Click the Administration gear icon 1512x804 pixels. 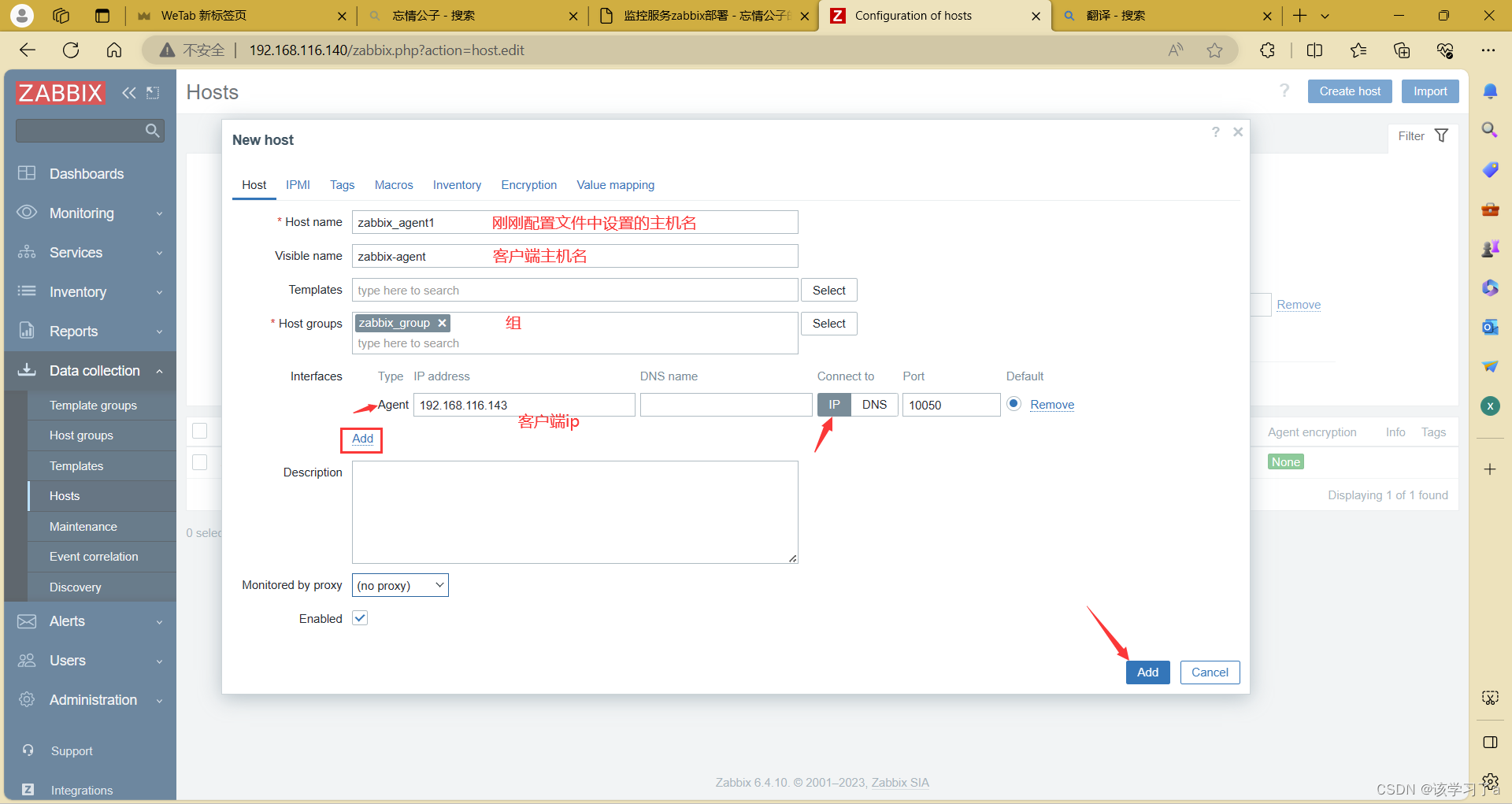tap(27, 699)
